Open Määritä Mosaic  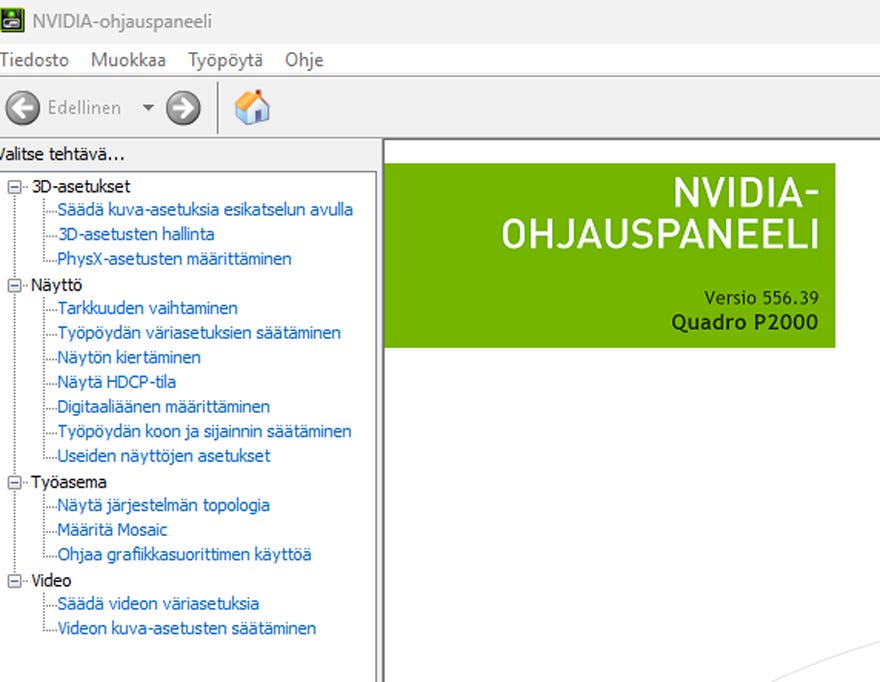(x=112, y=530)
